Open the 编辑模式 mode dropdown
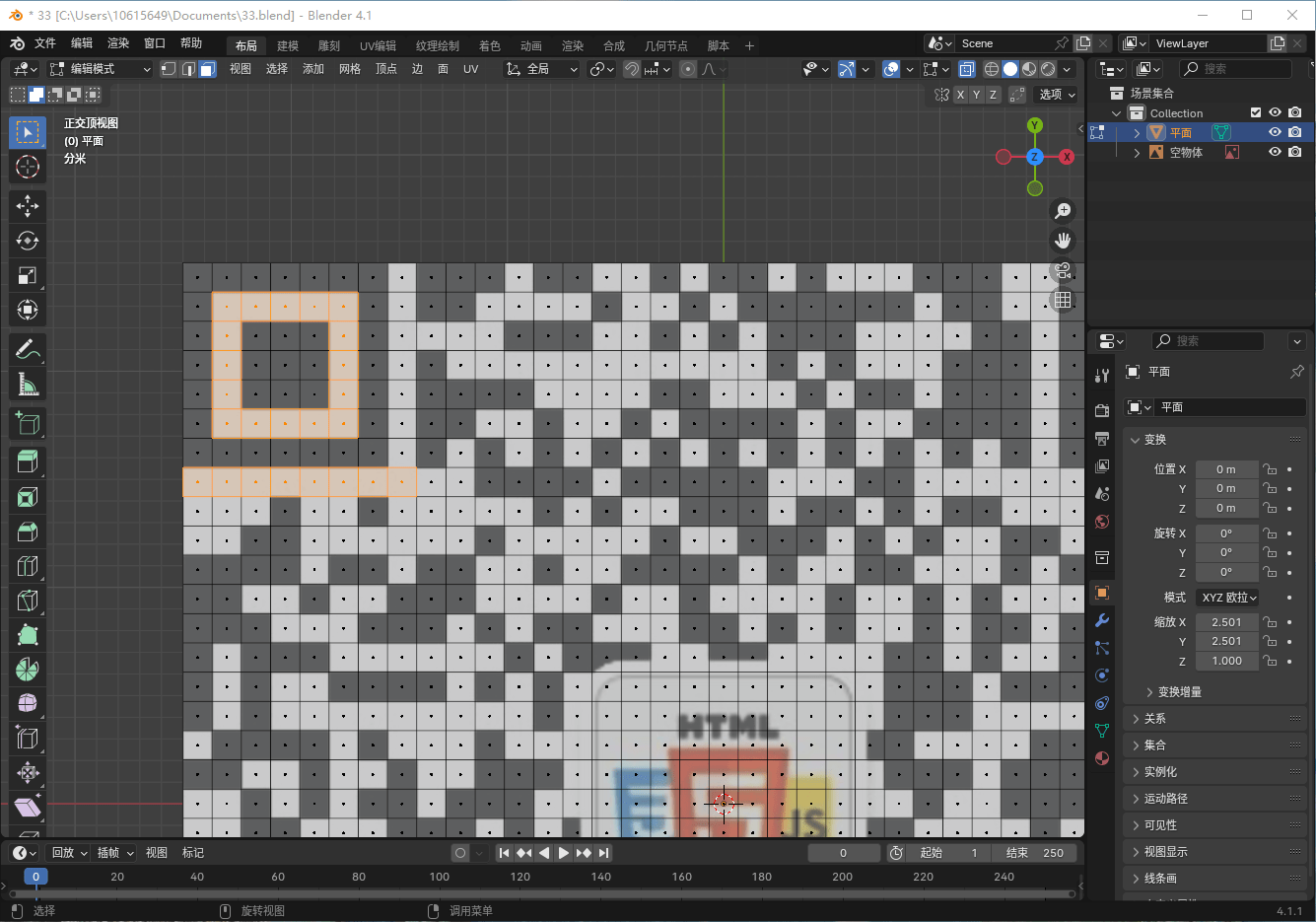 100,69
